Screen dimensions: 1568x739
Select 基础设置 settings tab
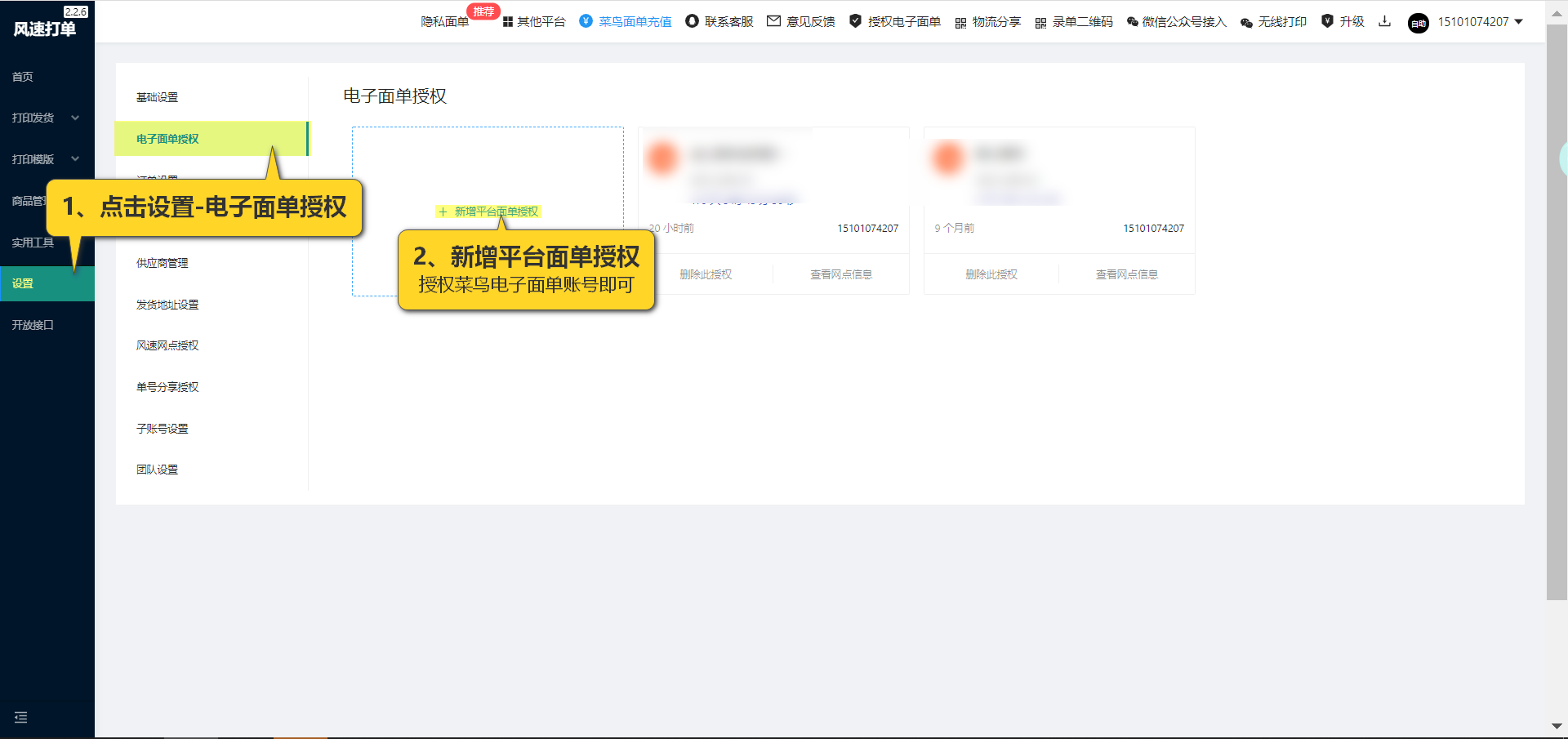157,97
